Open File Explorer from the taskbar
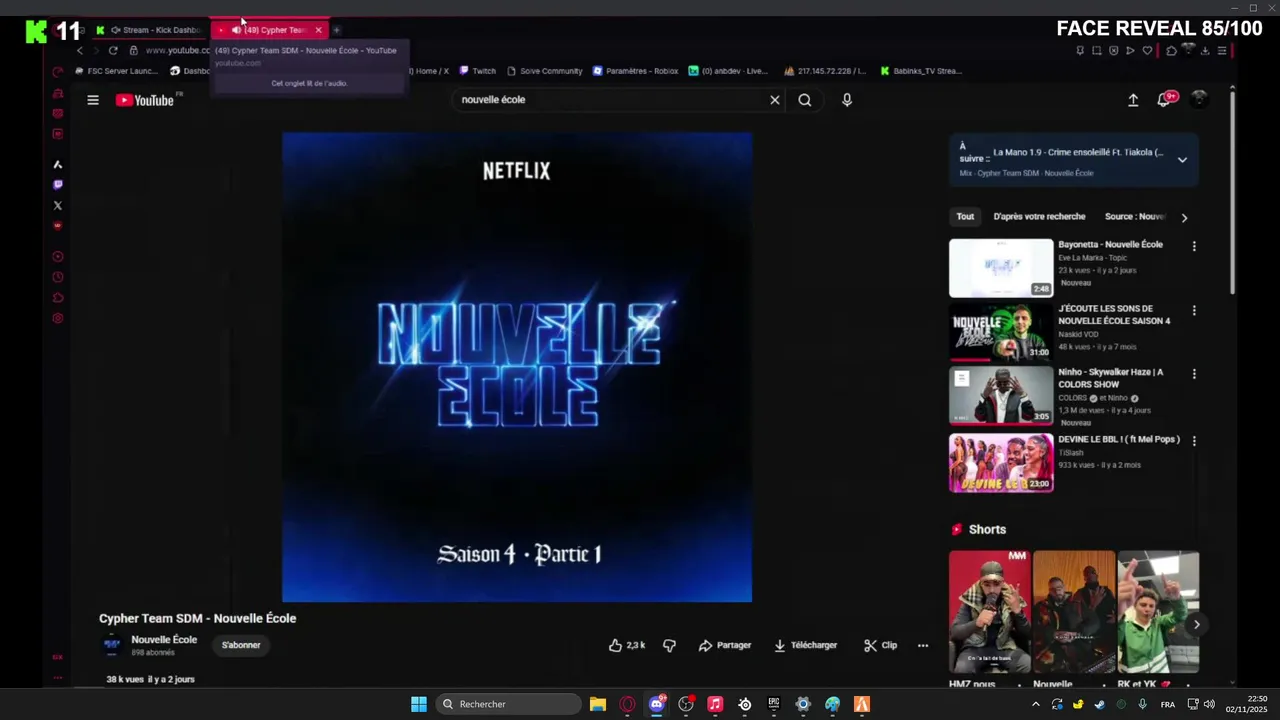Image resolution: width=1280 pixels, height=720 pixels. [598, 704]
